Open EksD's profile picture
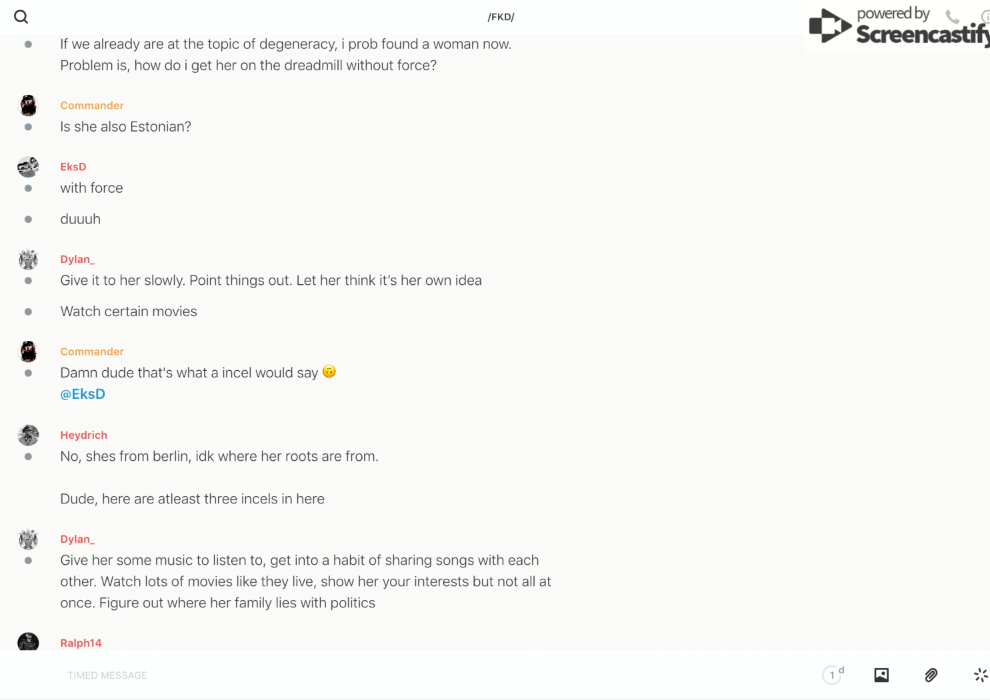Viewport: 990px width, 700px height. tap(28, 167)
